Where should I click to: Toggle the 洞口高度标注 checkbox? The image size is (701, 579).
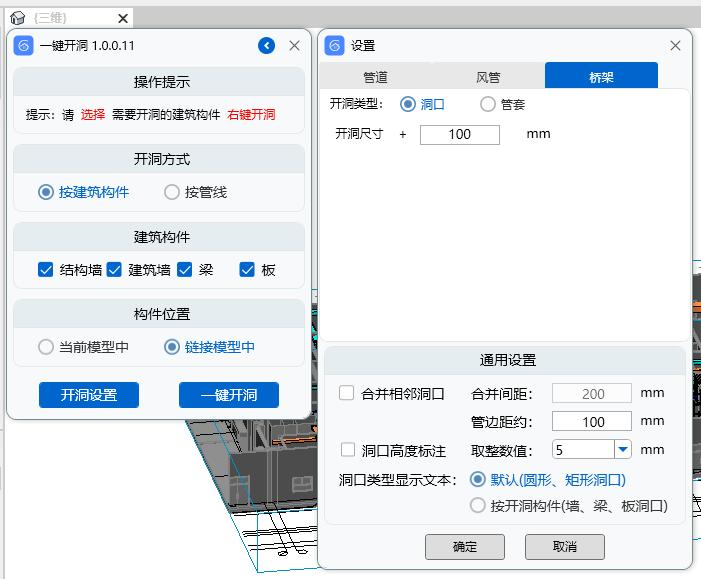(x=347, y=450)
